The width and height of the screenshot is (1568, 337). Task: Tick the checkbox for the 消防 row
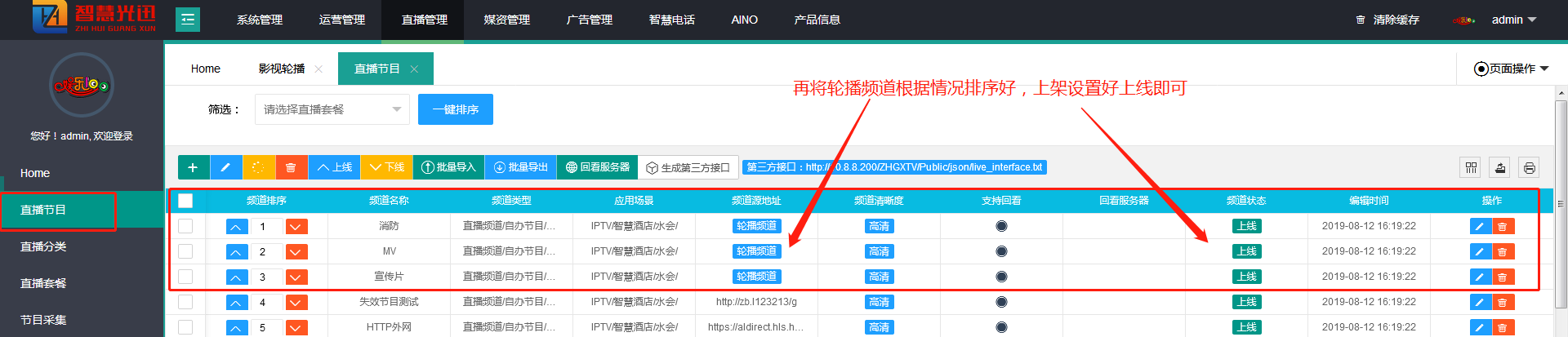[x=185, y=226]
